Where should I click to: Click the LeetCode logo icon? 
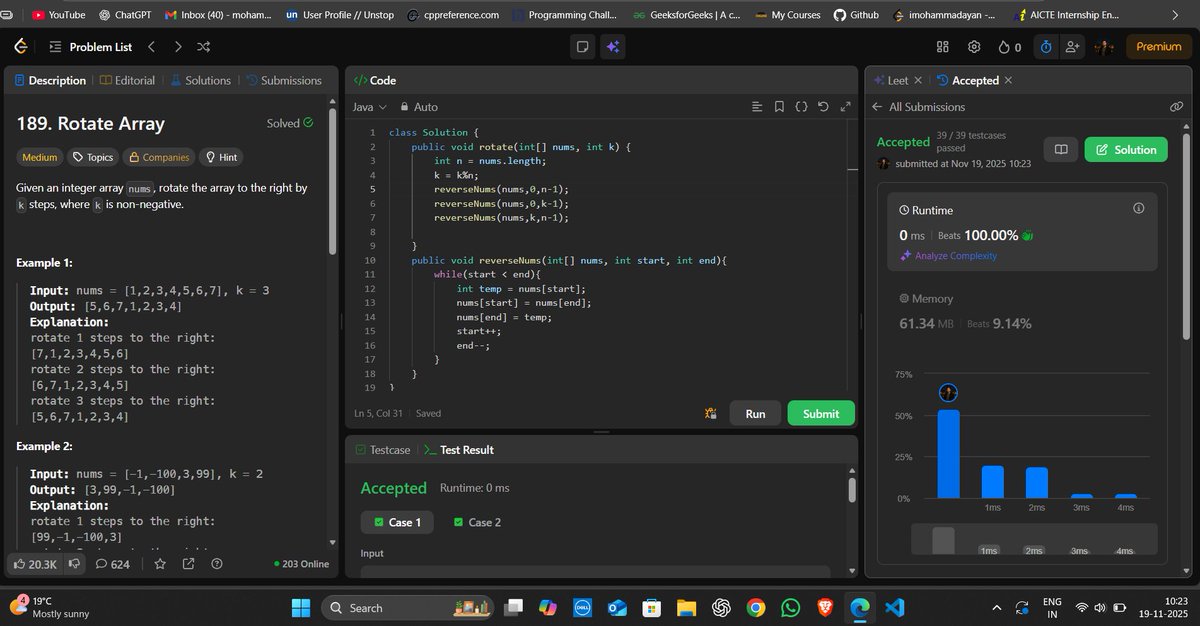coord(20,47)
